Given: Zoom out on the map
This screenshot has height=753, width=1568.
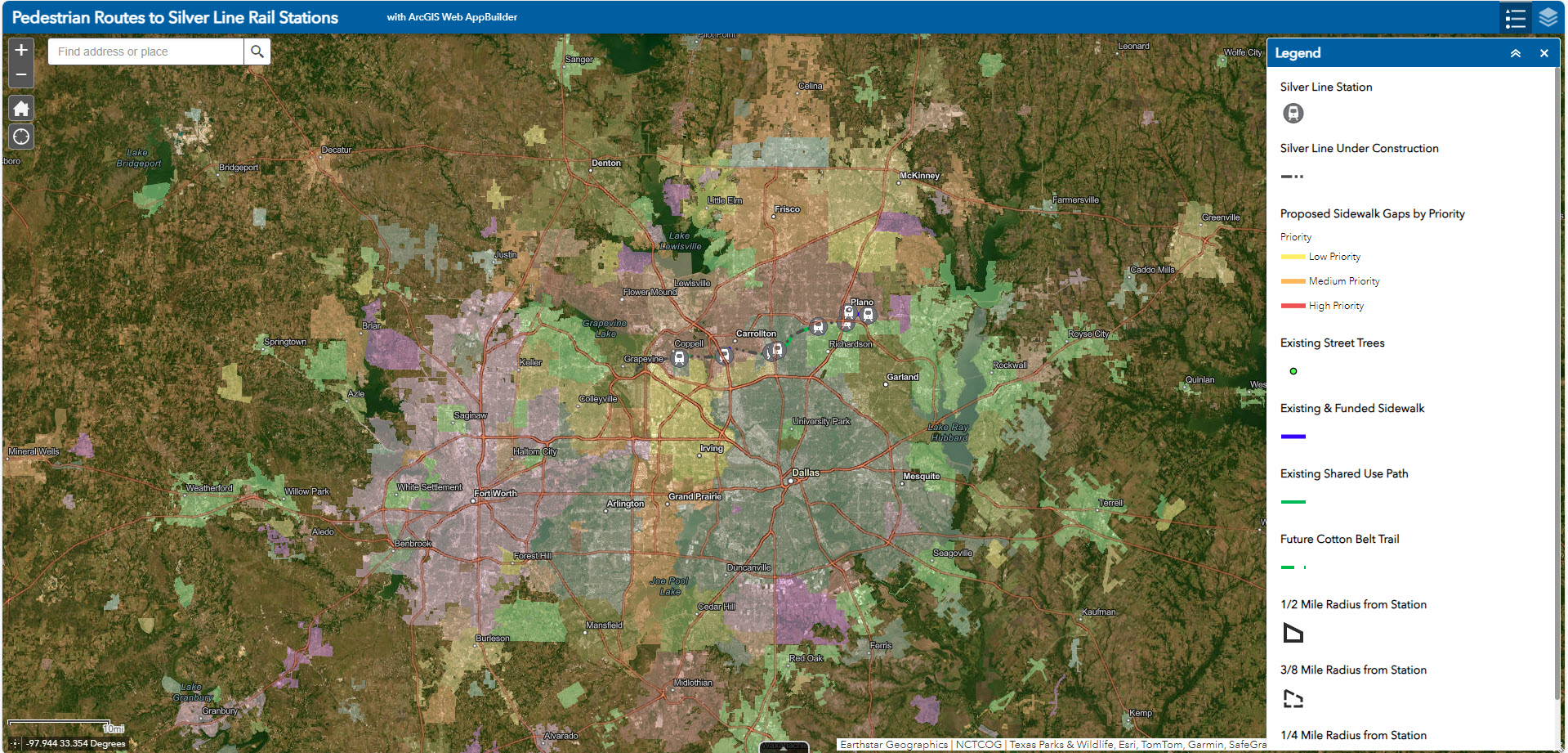Looking at the screenshot, I should [21, 75].
